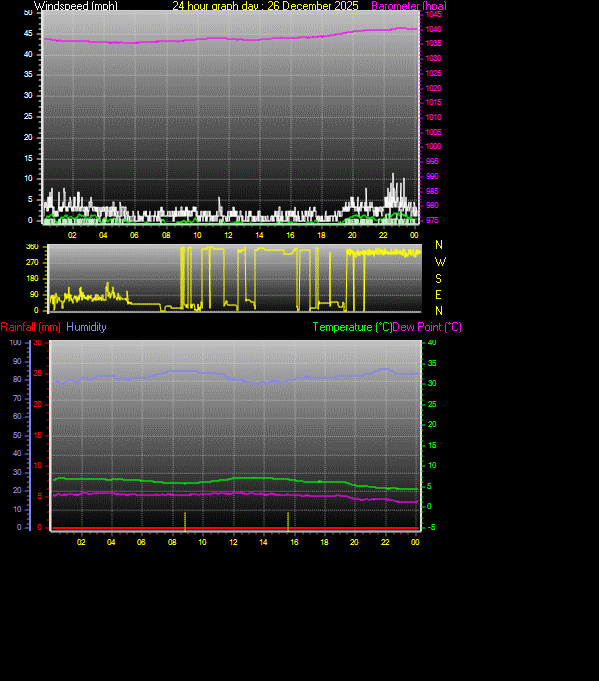Click the 1000 barometer axis value

(433, 146)
